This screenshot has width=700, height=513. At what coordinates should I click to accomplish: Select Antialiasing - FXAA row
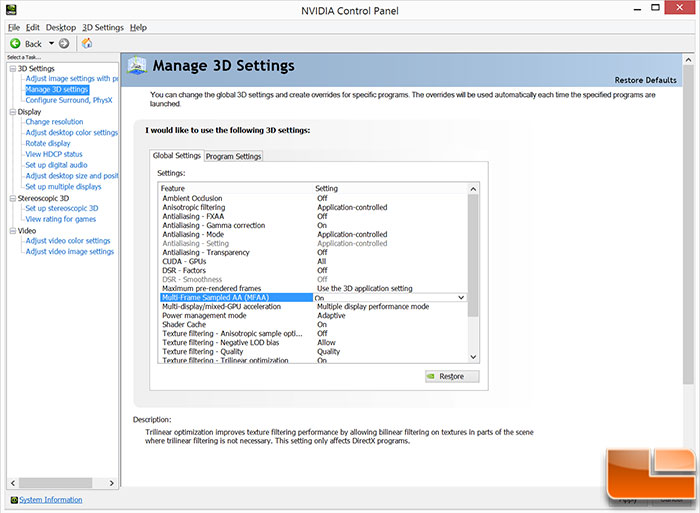314,216
